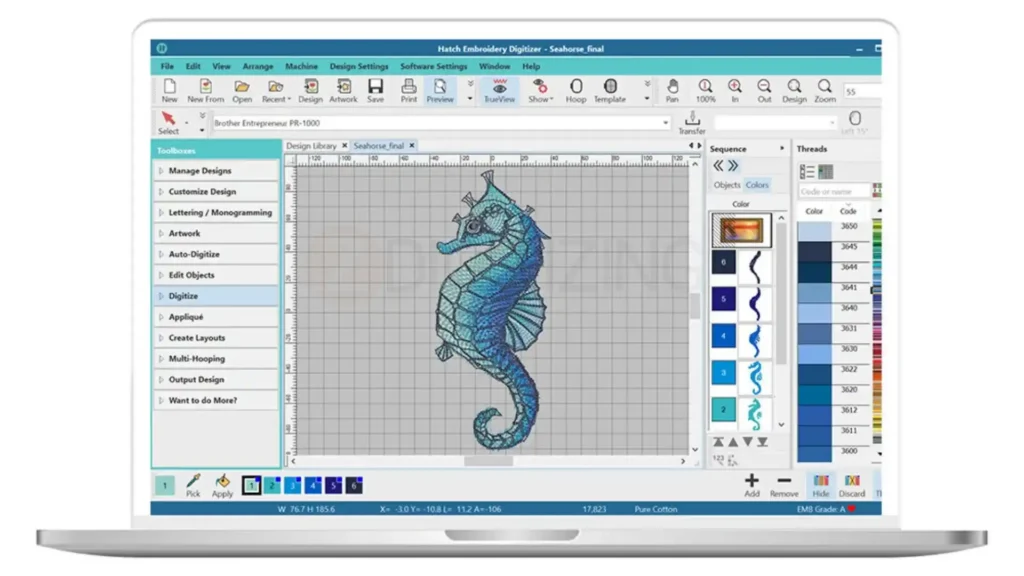Click the Design toolbar icon beside Recent

[x=310, y=91]
